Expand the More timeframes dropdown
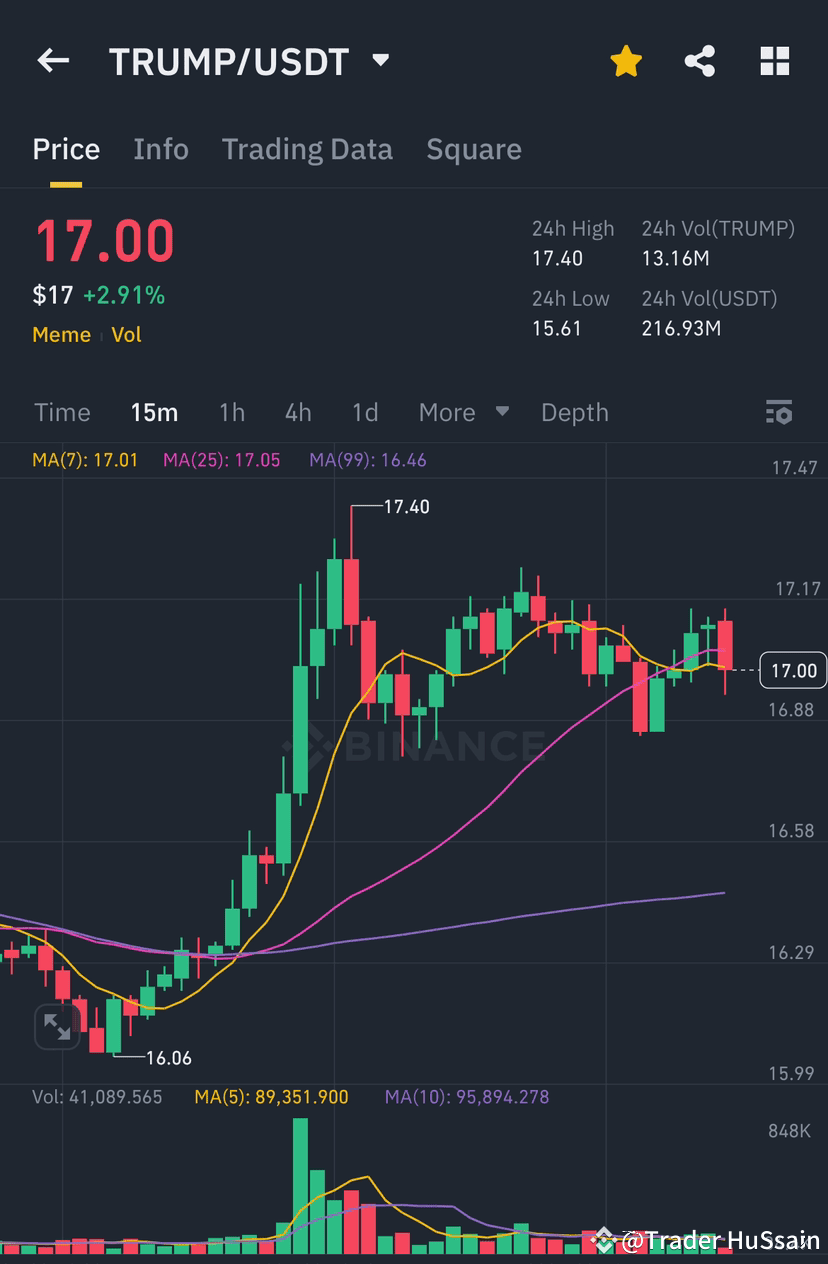 [x=447, y=412]
